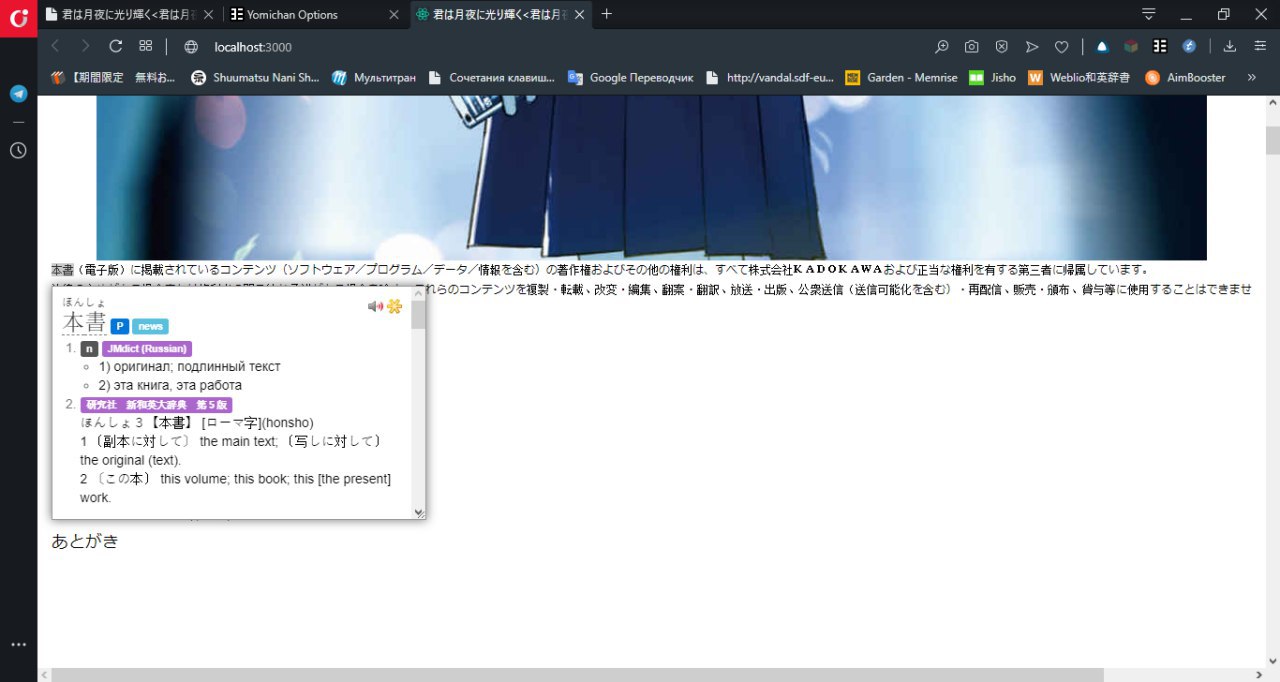The image size is (1280, 682).
Task: Click the popup scrollbar thumb
Action: click(x=418, y=314)
